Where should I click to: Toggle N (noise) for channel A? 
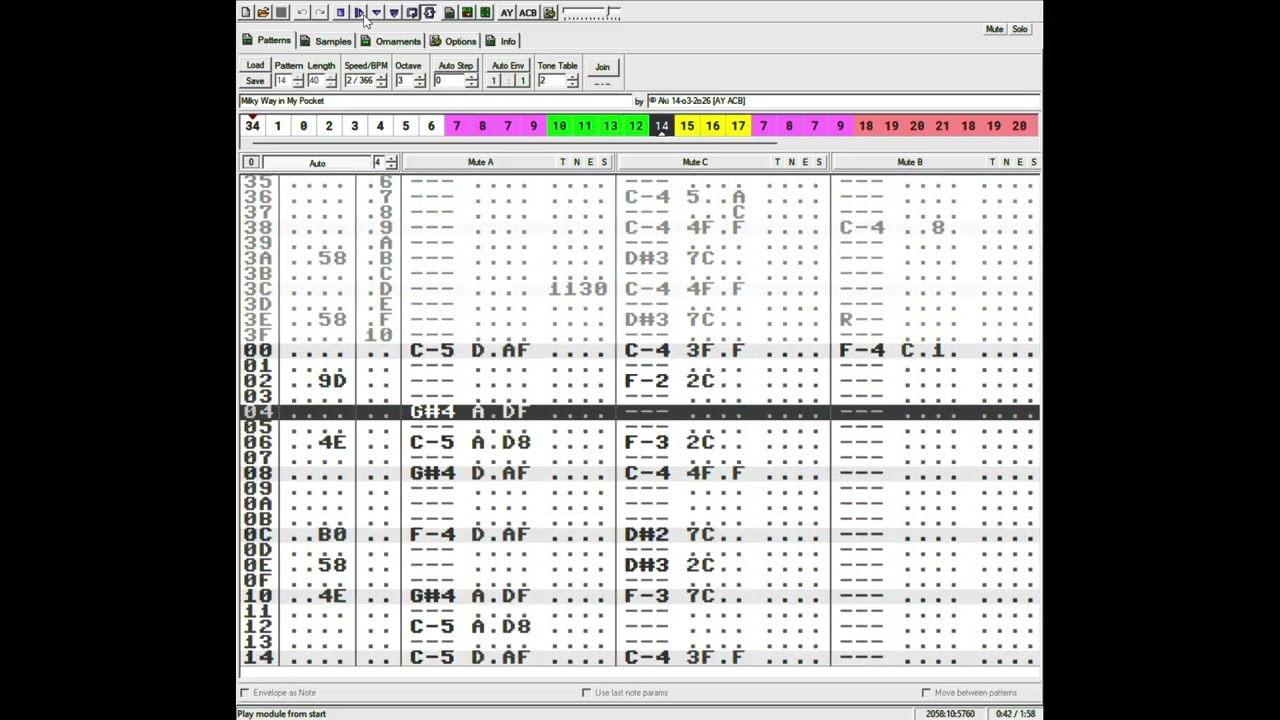pos(577,162)
